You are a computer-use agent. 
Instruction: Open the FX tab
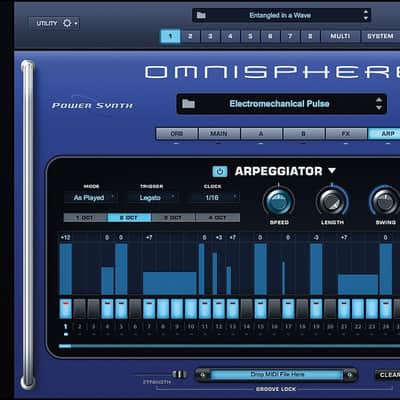[346, 134]
